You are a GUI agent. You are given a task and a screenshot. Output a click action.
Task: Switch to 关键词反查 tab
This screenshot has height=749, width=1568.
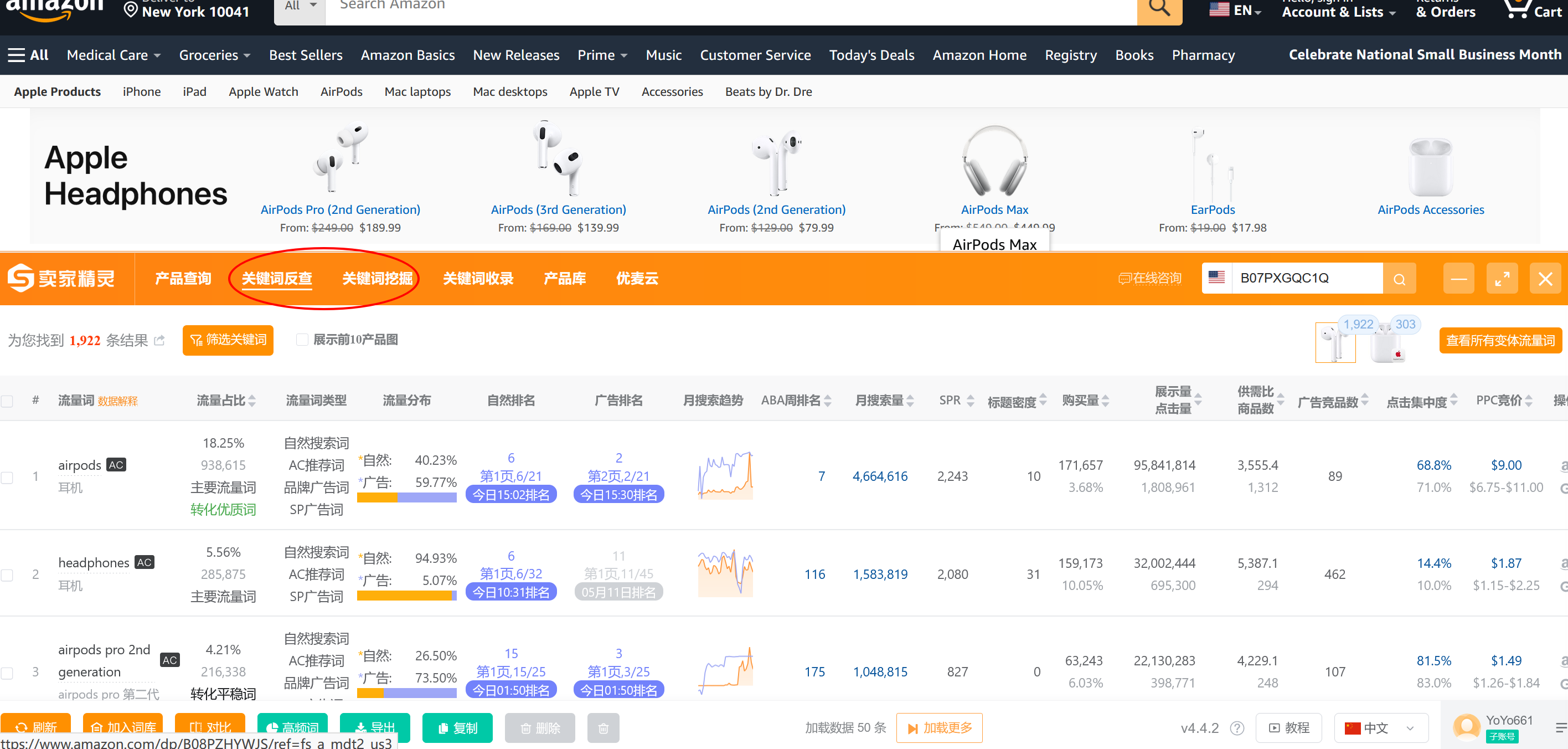tap(277, 279)
